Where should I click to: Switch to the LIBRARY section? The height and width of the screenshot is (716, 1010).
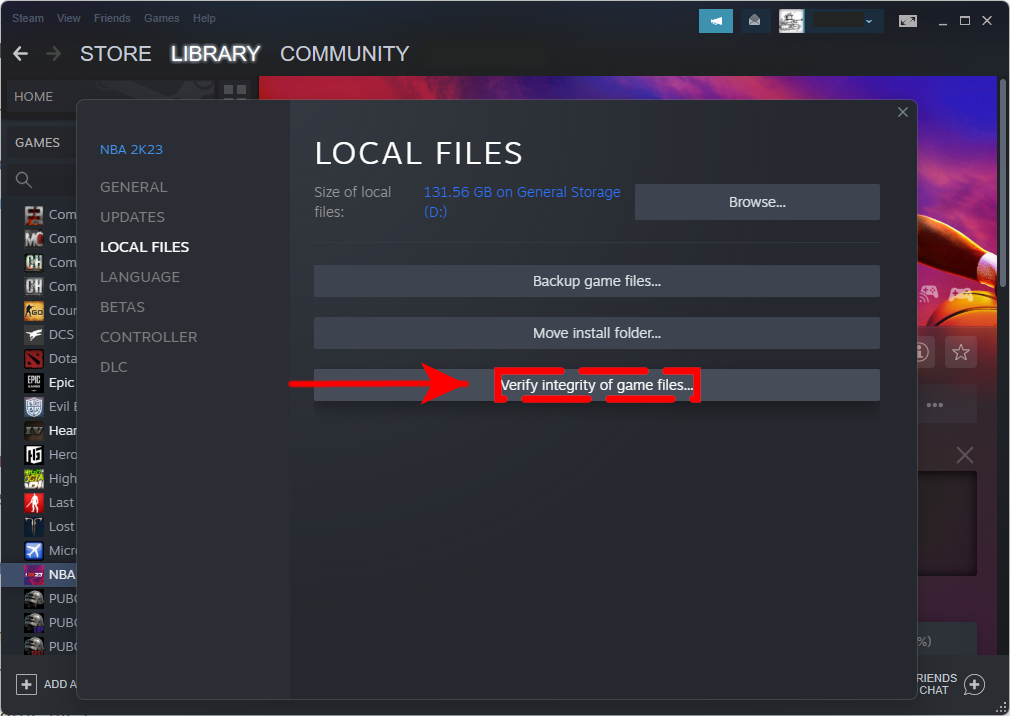coord(215,53)
